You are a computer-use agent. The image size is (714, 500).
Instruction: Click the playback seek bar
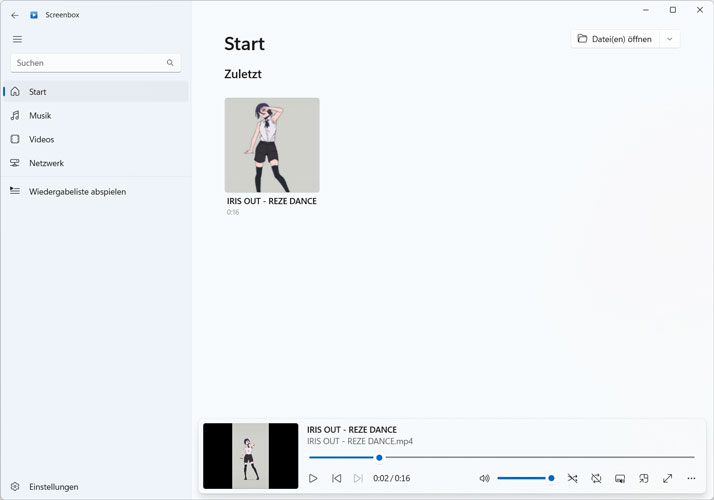[500, 457]
